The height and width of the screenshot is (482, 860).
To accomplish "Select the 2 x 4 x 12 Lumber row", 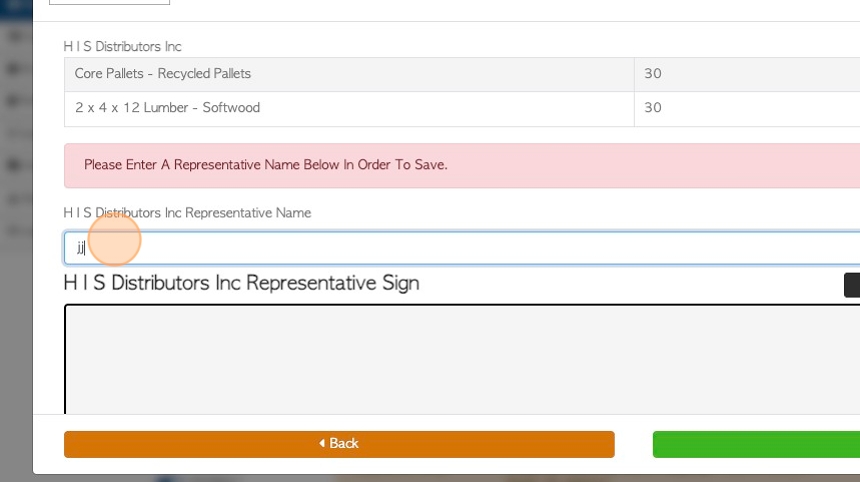I will [x=462, y=108].
